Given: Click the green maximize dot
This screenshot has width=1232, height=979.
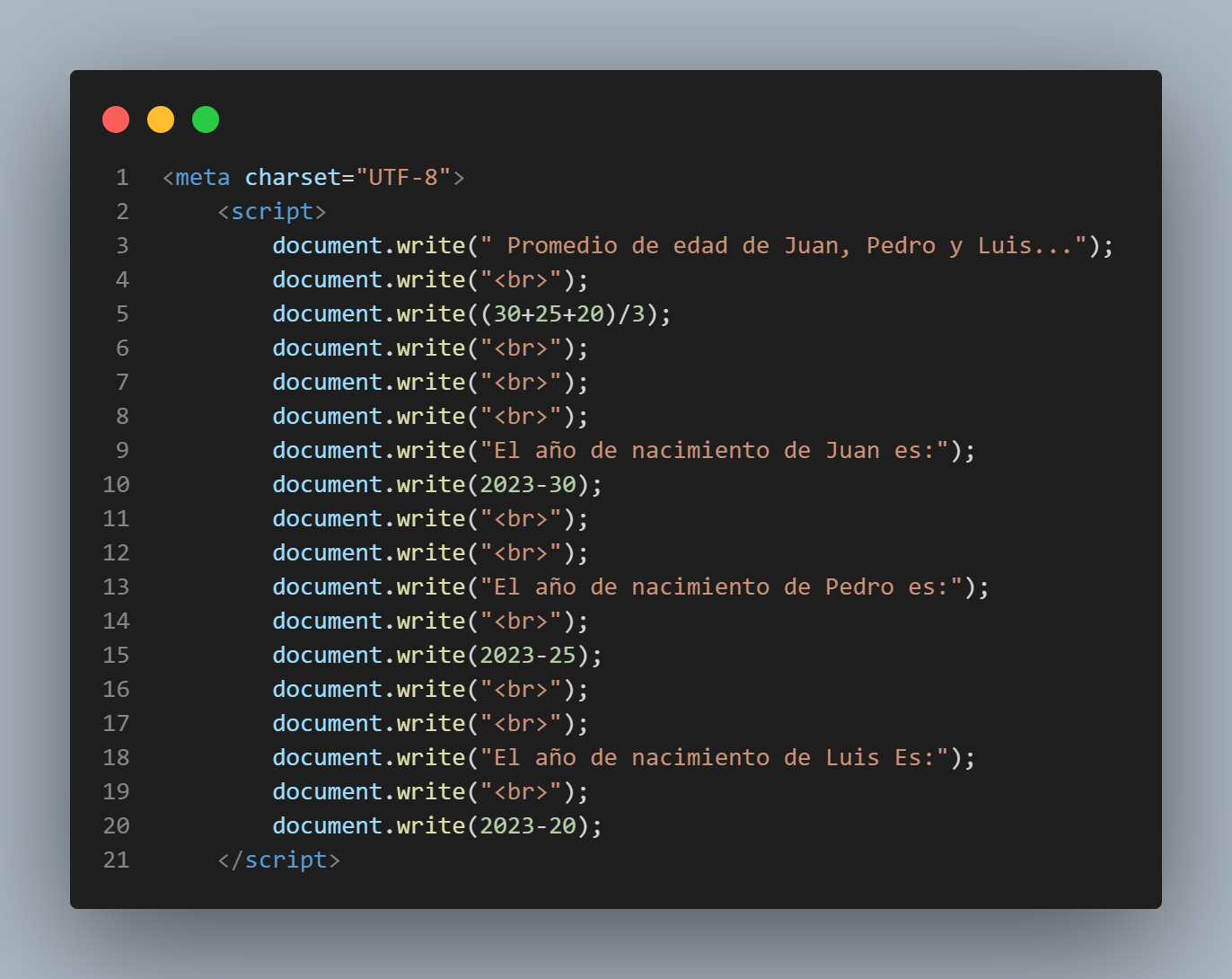Looking at the screenshot, I should click(206, 119).
